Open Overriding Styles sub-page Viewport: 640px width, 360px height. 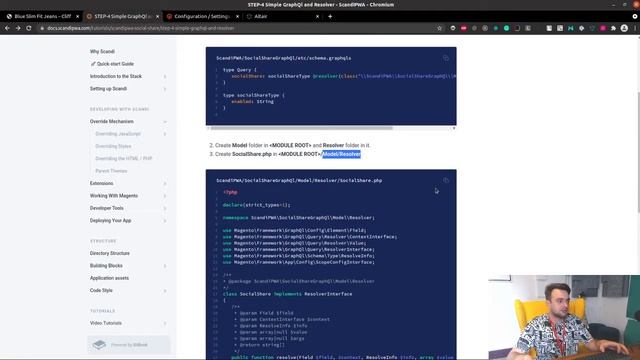click(113, 146)
